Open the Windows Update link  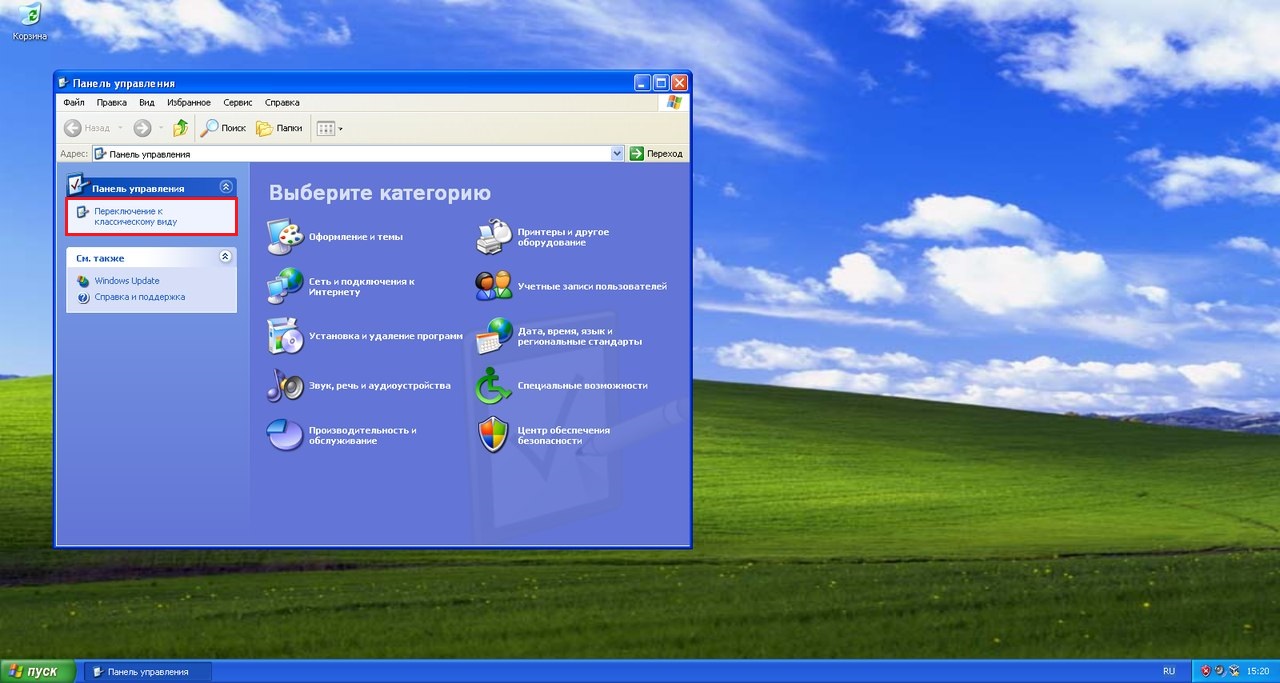(127, 281)
